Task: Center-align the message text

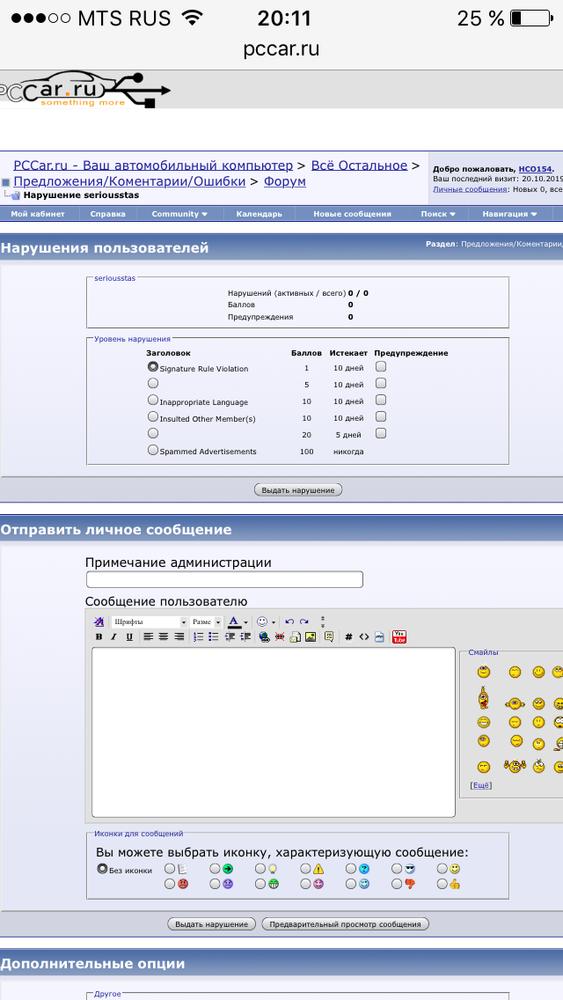Action: [x=163, y=636]
